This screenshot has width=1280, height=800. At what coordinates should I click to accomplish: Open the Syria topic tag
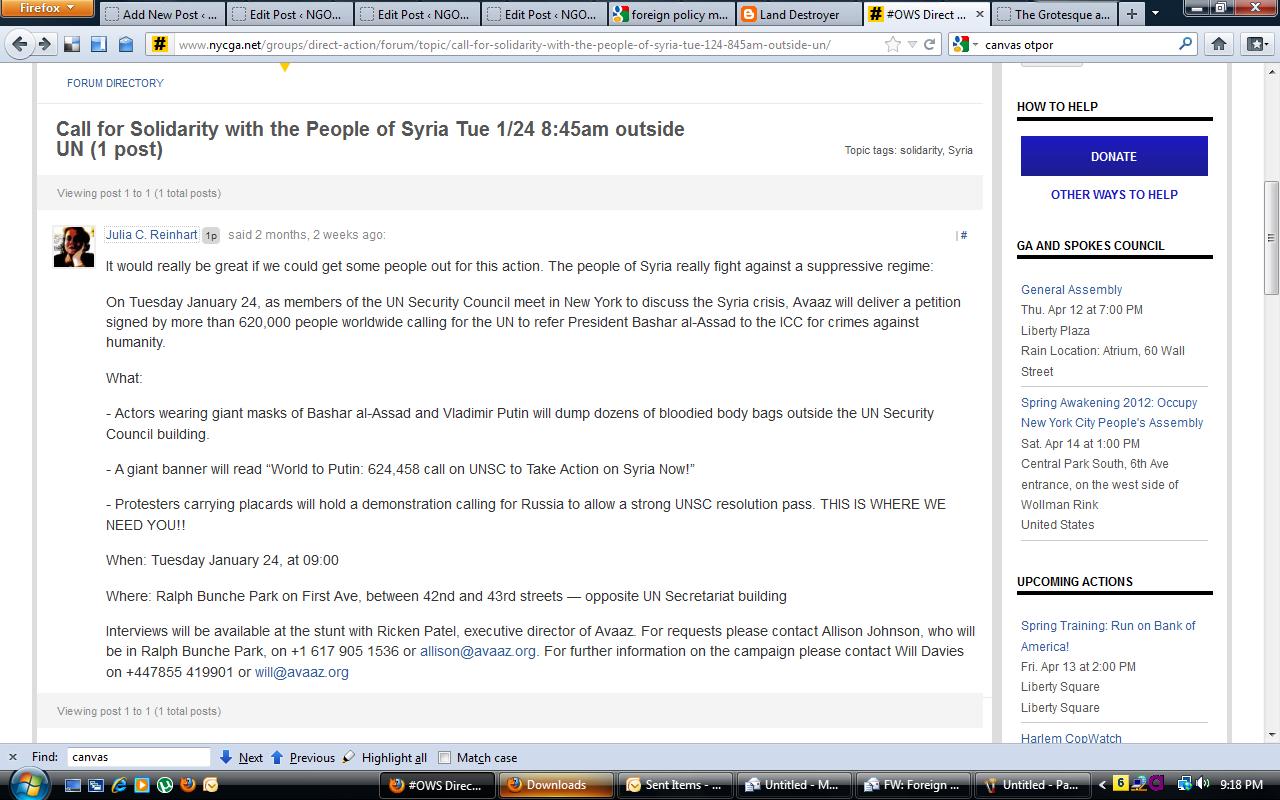pyautogui.click(x=960, y=150)
